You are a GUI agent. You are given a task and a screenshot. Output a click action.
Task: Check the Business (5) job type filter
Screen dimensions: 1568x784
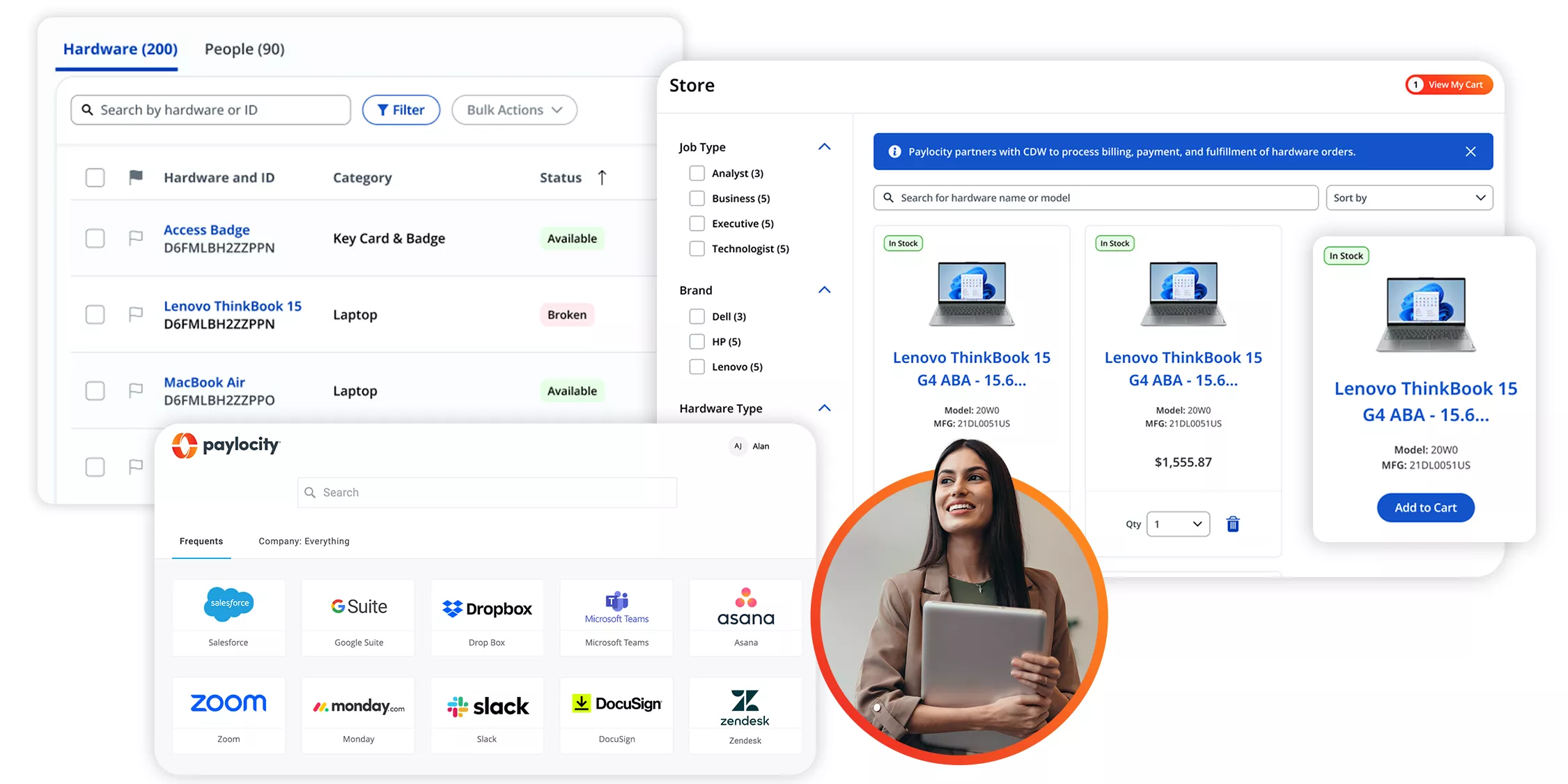(x=697, y=198)
